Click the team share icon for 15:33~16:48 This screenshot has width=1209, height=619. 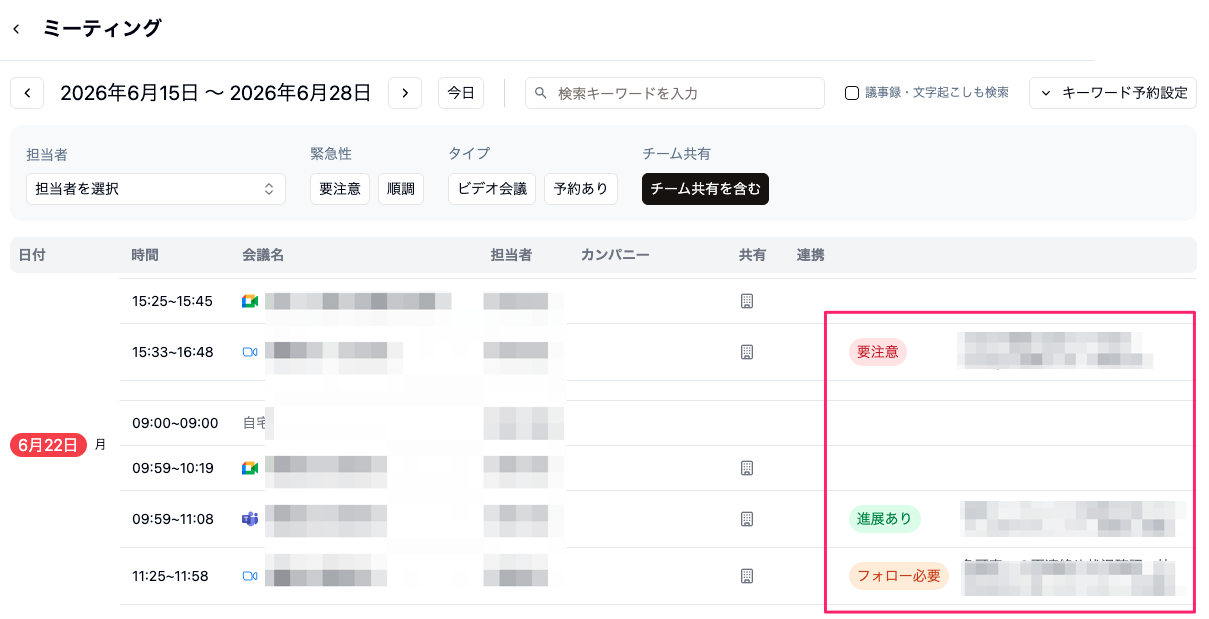(x=746, y=352)
